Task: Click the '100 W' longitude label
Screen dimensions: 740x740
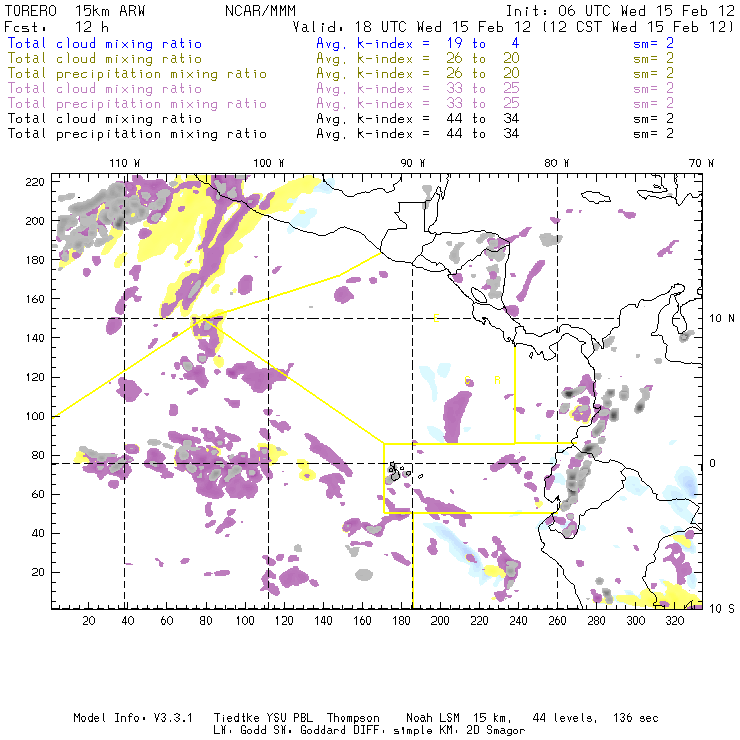Action: (269, 163)
